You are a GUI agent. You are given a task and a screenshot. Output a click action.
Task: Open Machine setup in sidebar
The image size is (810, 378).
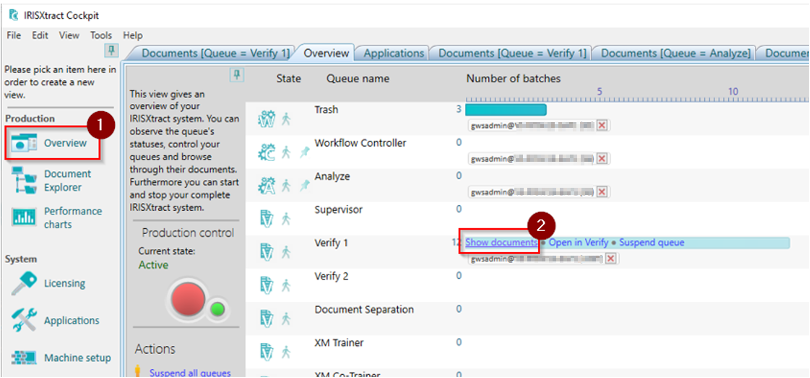[61, 357]
